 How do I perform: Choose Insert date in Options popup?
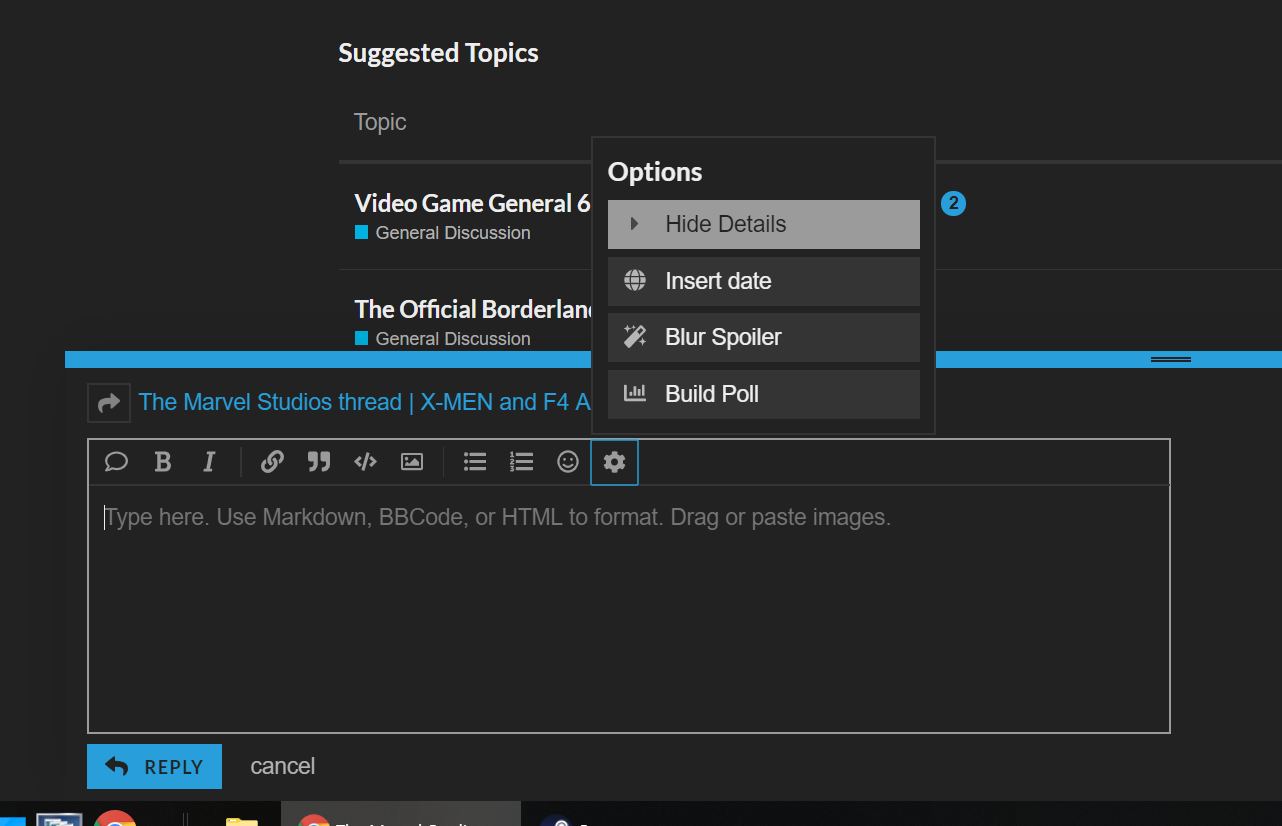(764, 281)
